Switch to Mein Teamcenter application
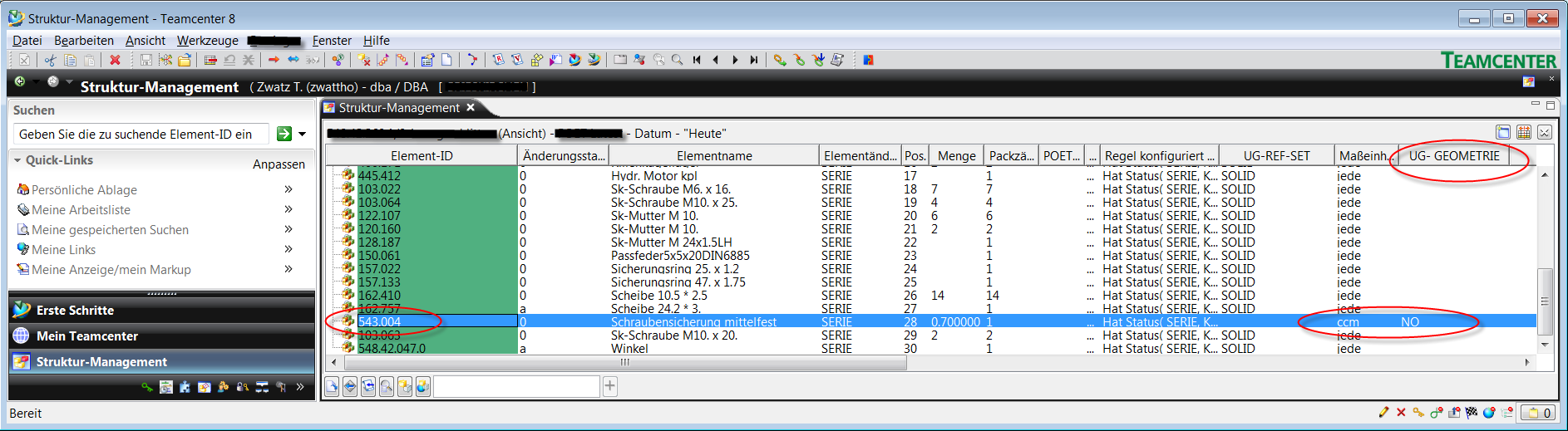 (162, 335)
